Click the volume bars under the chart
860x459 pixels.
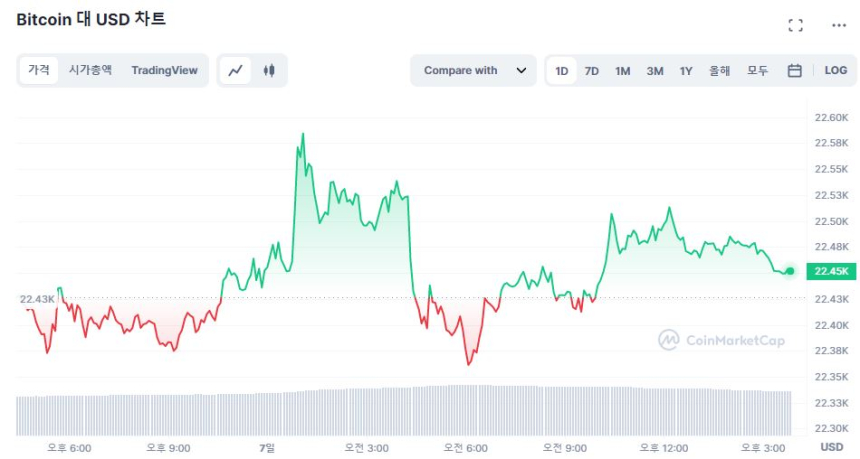click(400, 410)
